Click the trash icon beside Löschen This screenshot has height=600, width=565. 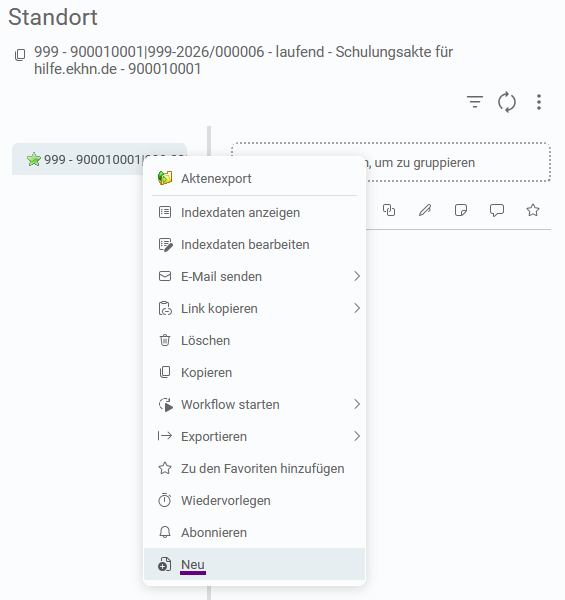[x=165, y=340]
